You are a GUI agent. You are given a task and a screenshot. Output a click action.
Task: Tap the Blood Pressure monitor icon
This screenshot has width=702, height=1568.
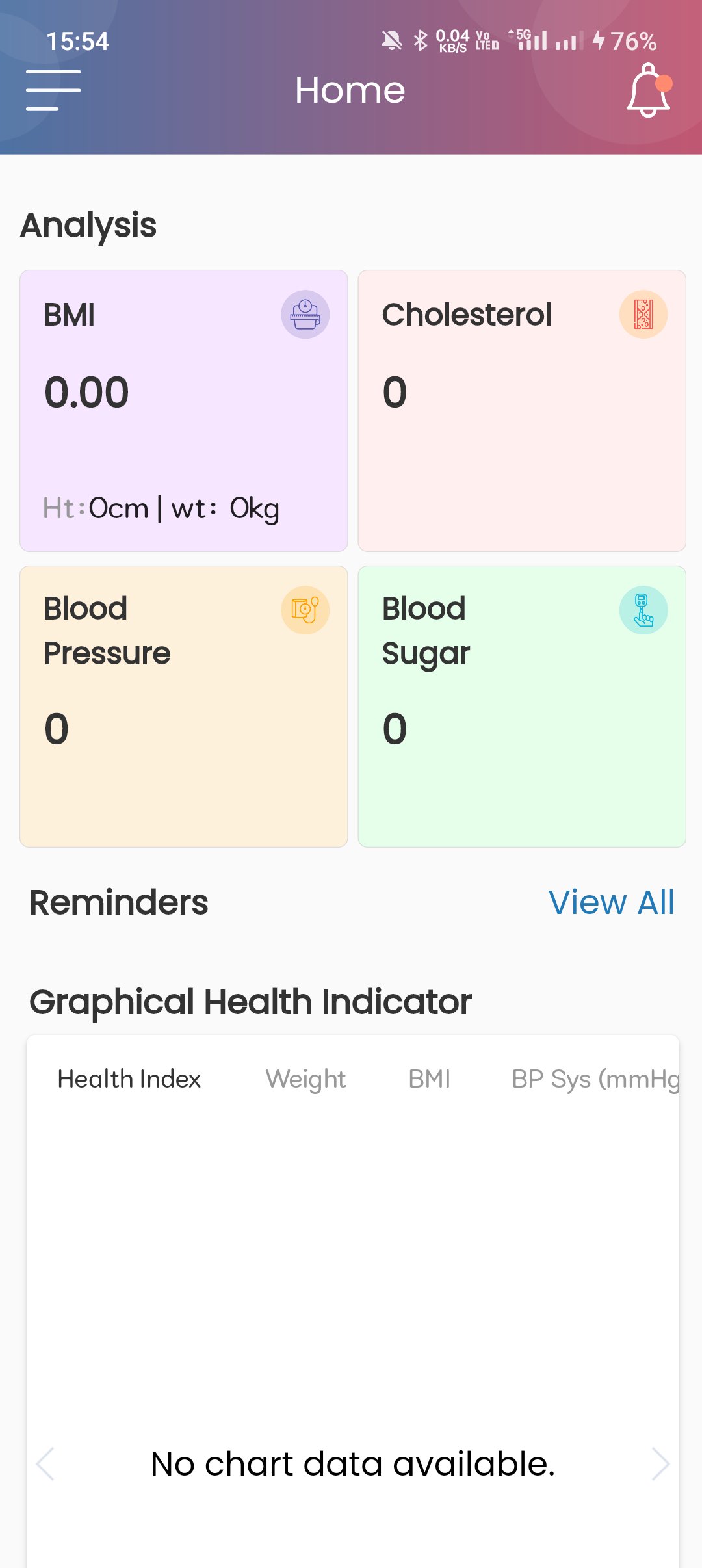pyautogui.click(x=305, y=610)
